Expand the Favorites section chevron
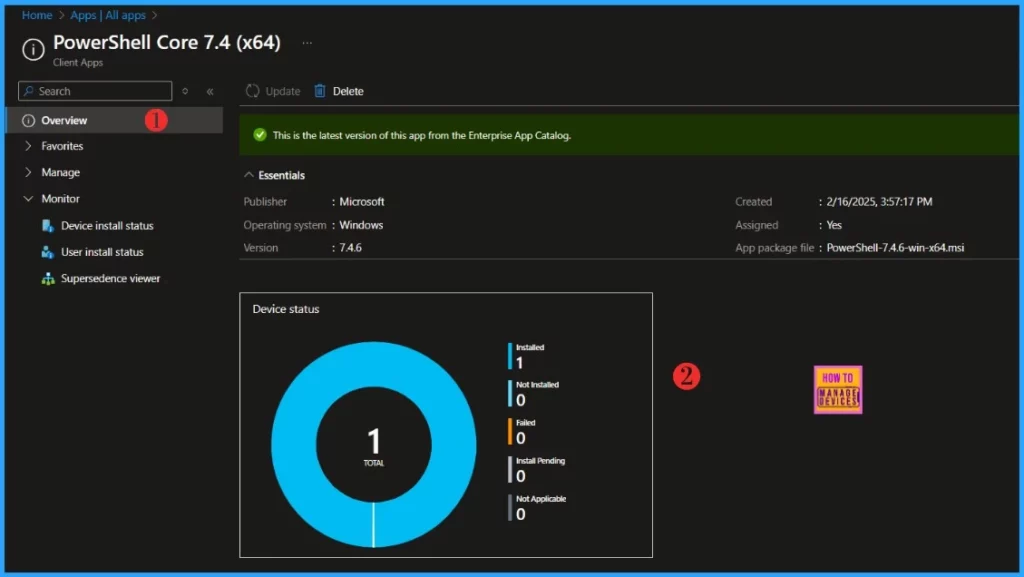This screenshot has height=577, width=1024. (x=28, y=146)
